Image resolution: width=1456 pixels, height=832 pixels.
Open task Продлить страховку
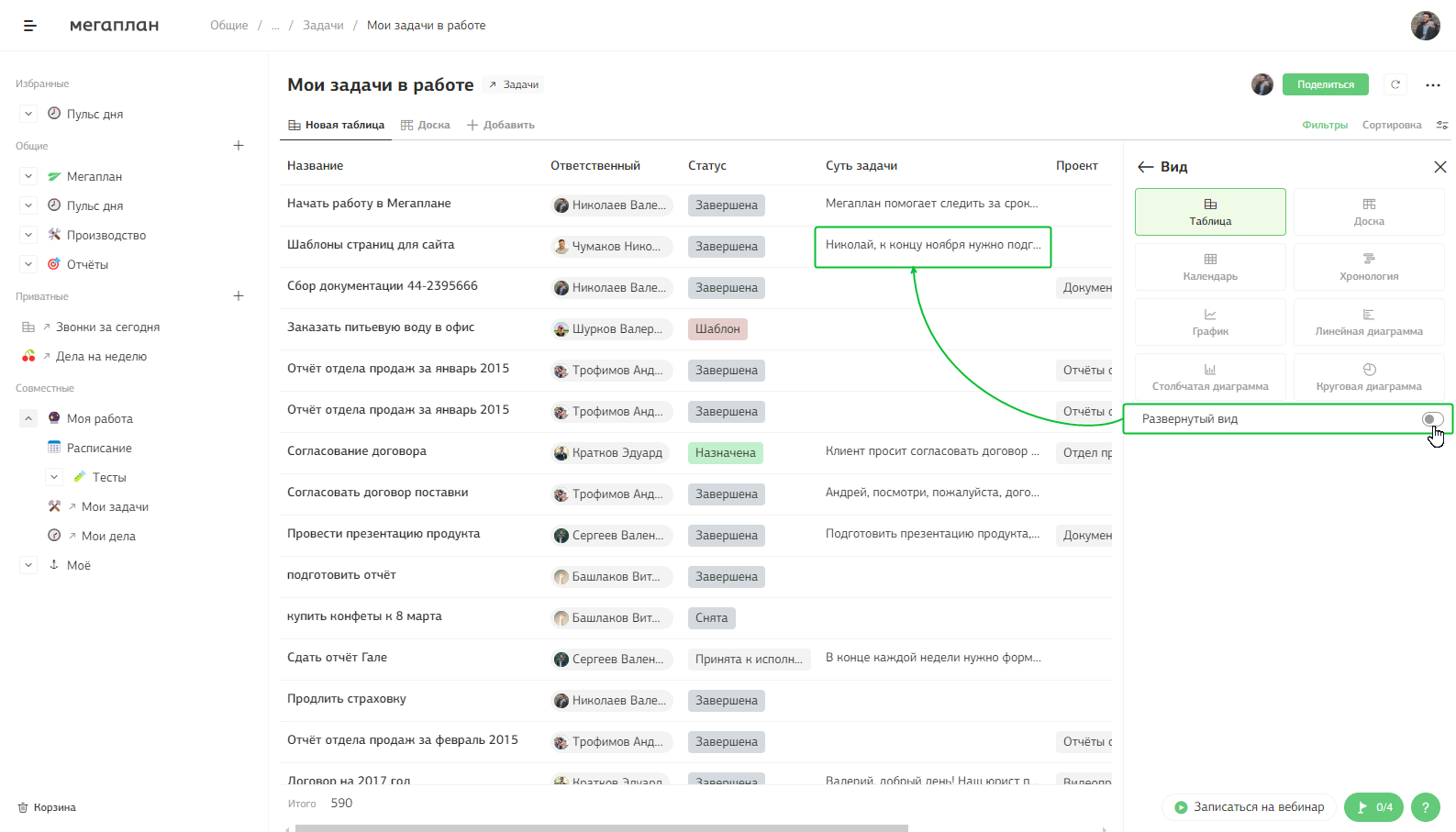(346, 699)
